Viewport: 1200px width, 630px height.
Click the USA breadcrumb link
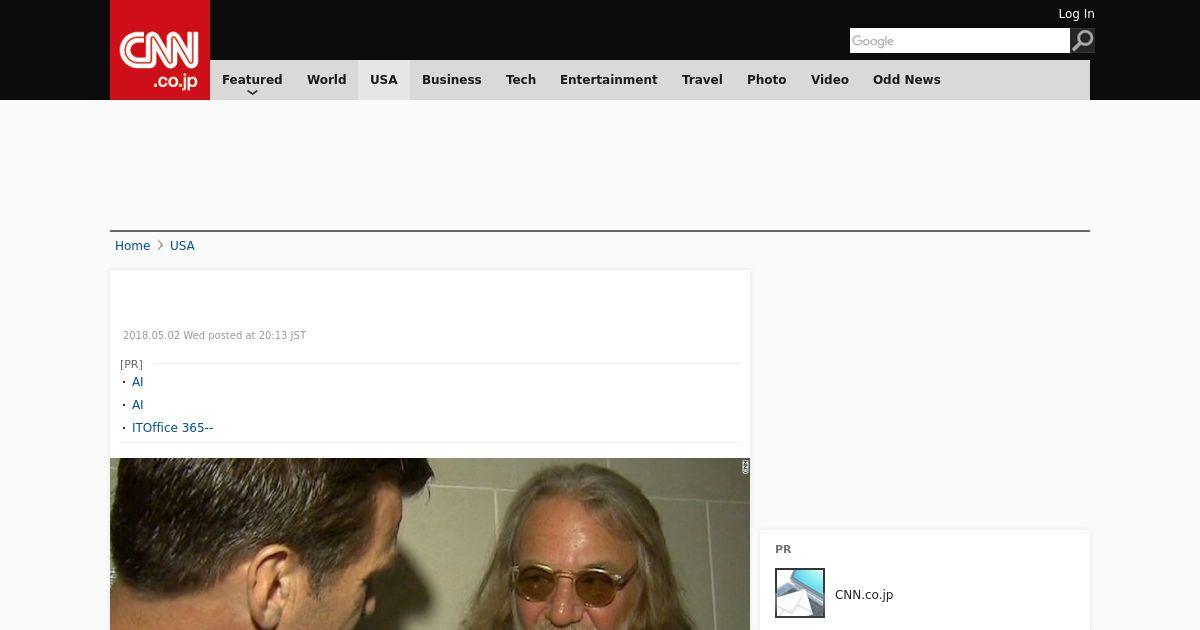[182, 246]
